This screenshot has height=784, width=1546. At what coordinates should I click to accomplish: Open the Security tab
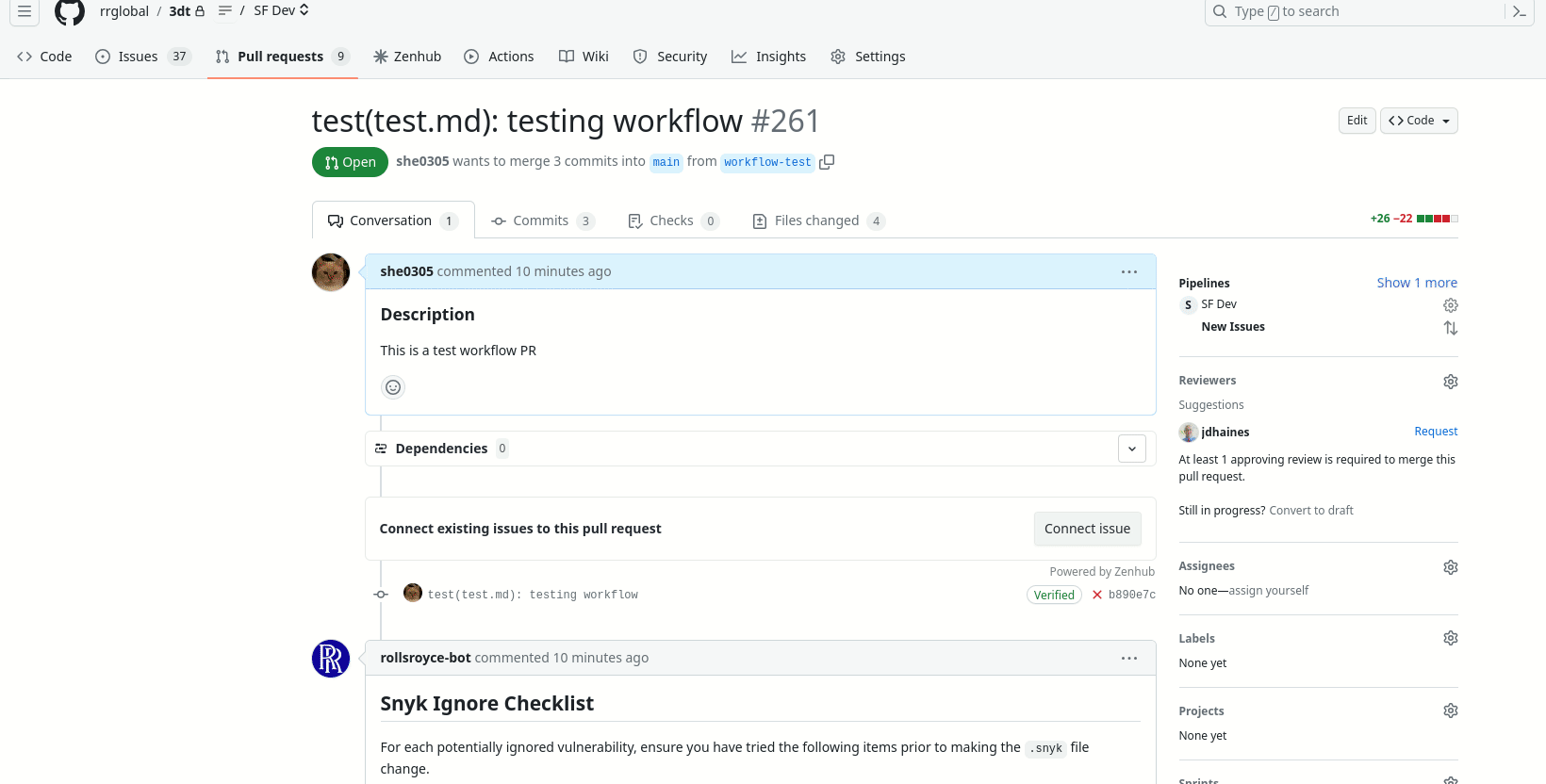670,57
